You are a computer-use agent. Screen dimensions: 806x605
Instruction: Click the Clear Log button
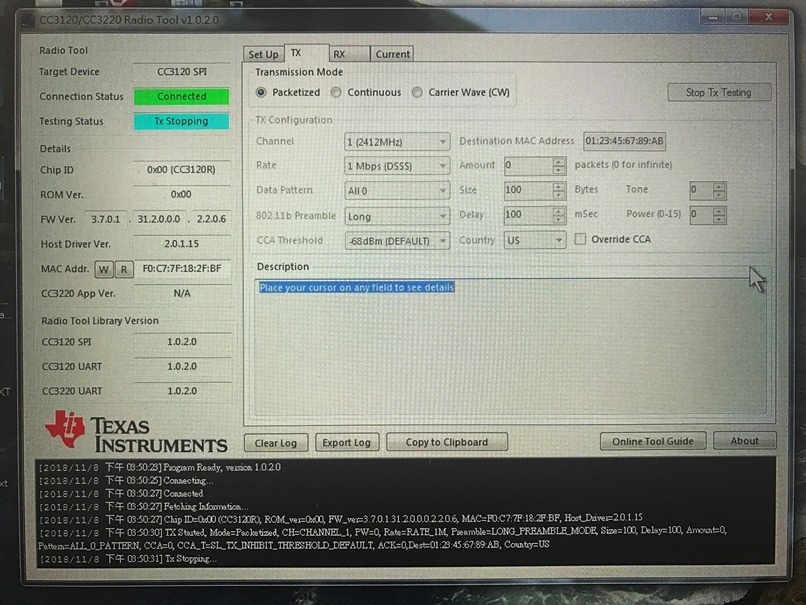276,443
